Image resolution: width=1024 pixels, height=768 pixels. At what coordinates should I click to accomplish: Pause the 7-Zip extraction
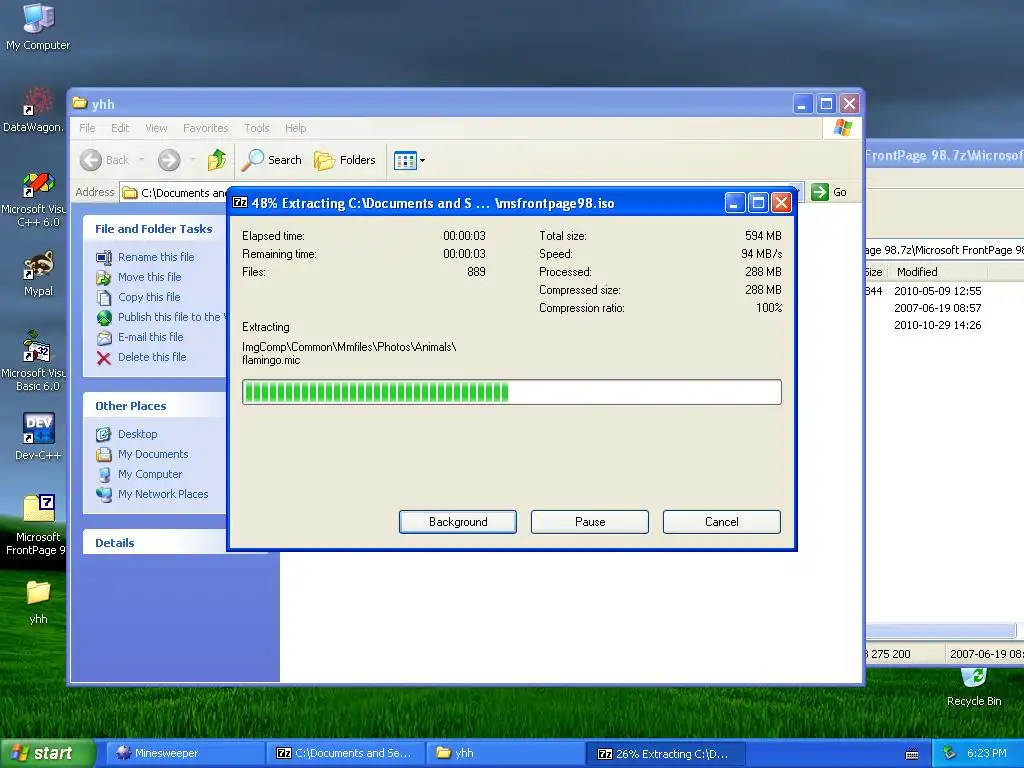tap(590, 522)
